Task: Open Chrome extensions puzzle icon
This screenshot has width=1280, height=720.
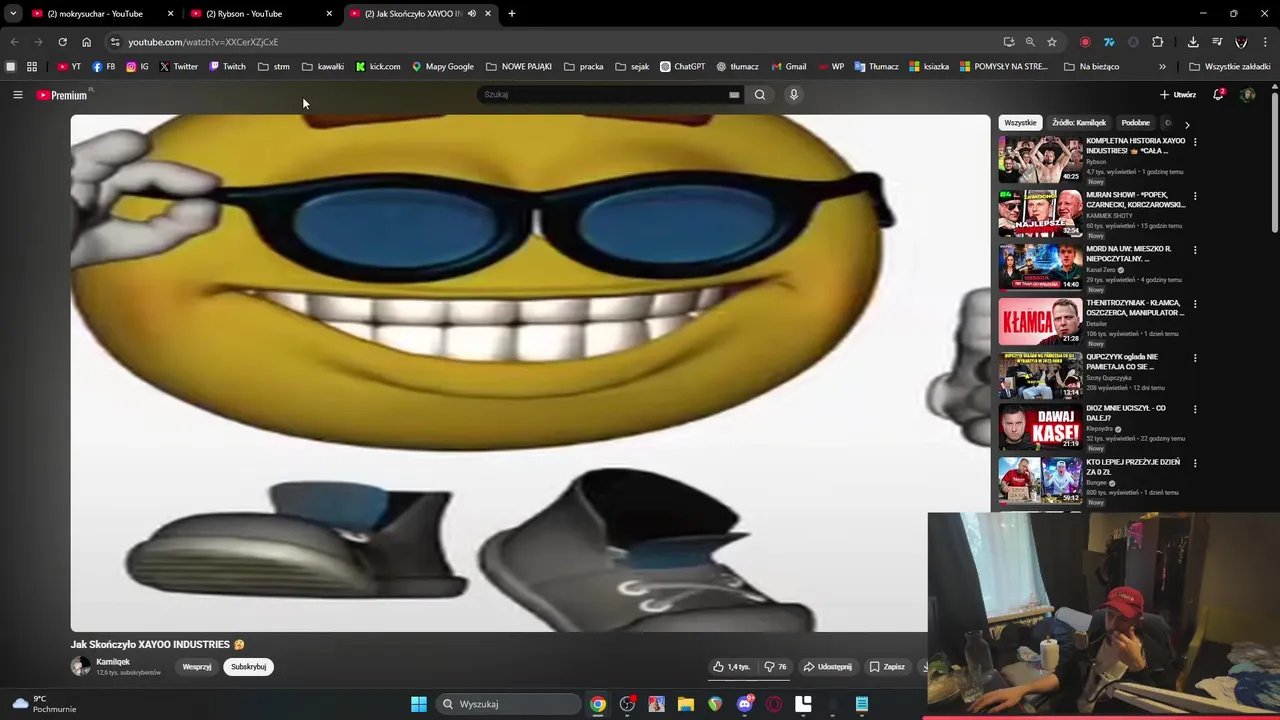Action: point(1157,42)
